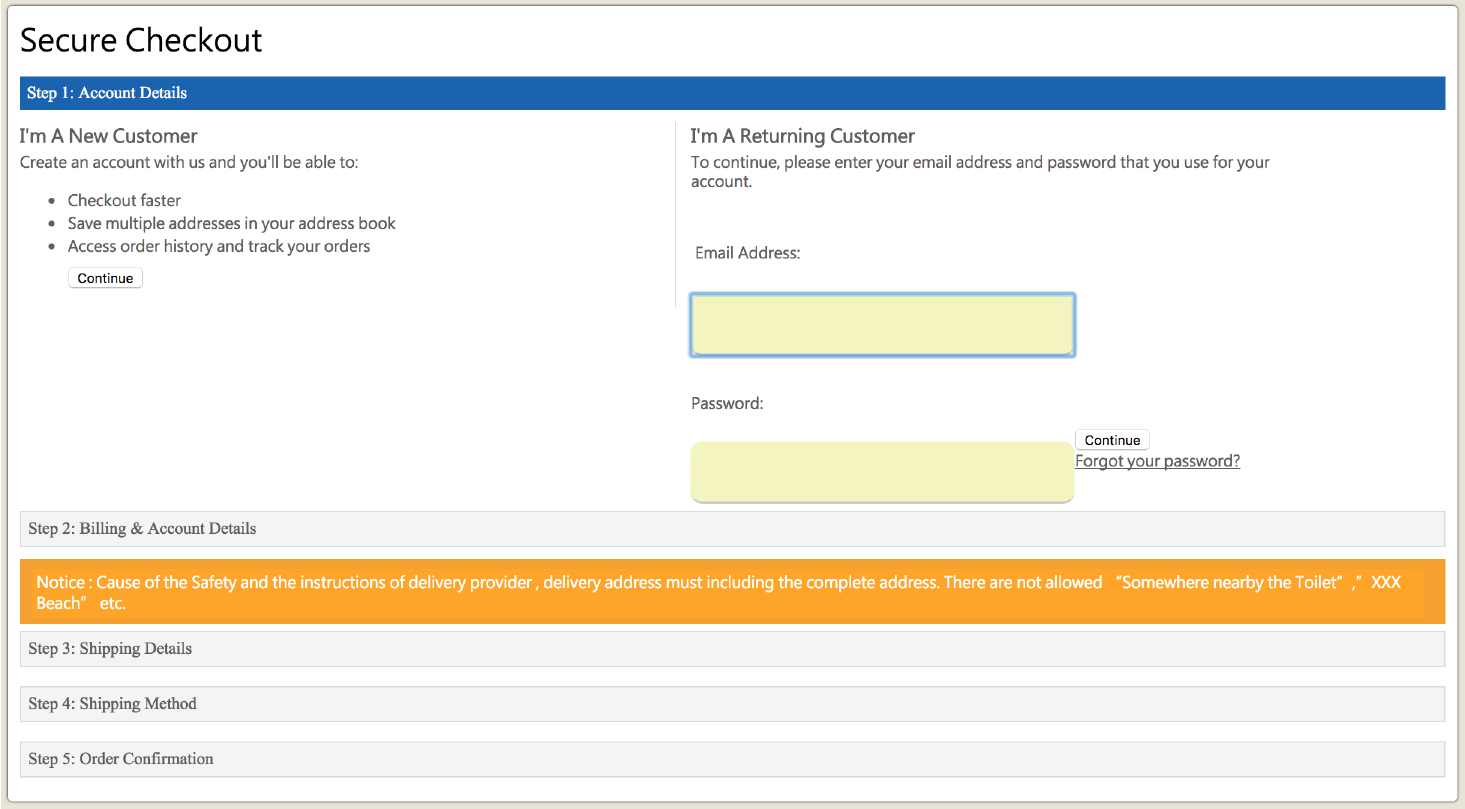Open the Forgot your password link
The image size is (1465, 809).
tap(1157, 460)
